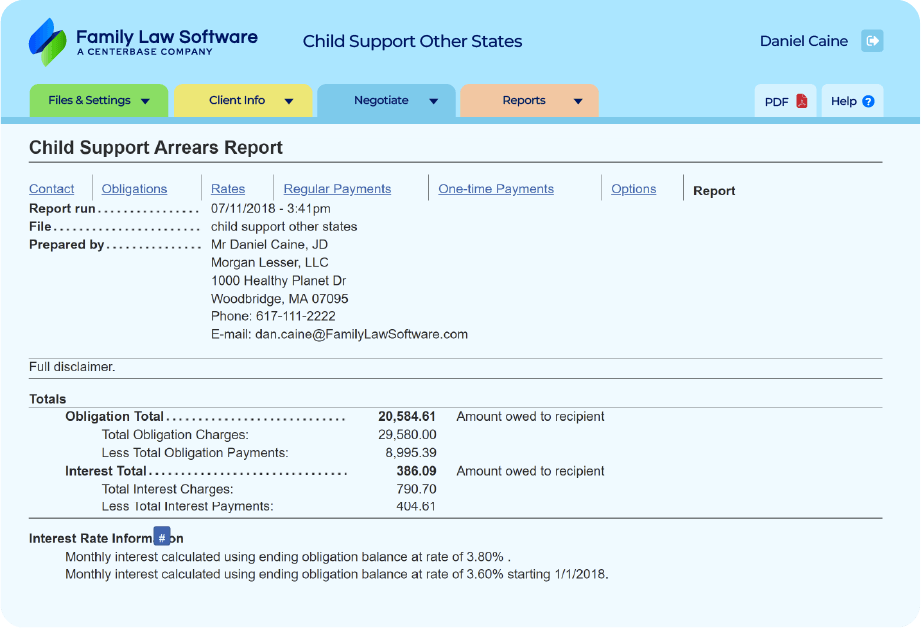Open the Rates page link
Screen dimensions: 921x628
[228, 189]
